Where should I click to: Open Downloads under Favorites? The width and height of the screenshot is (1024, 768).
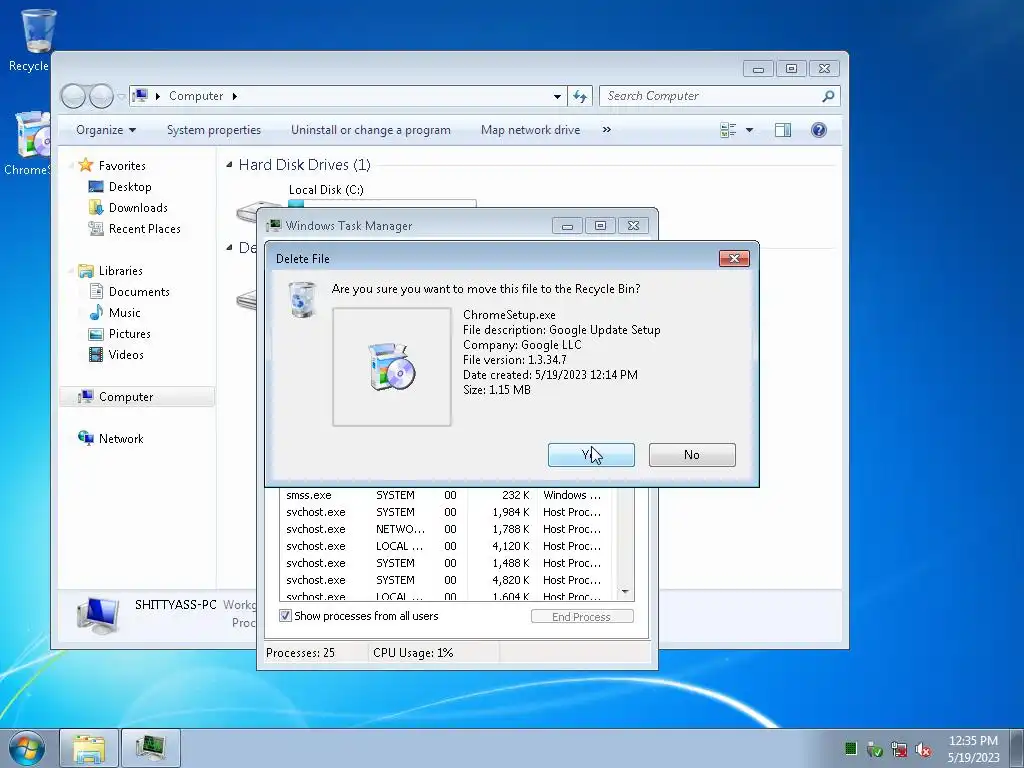[138, 208]
